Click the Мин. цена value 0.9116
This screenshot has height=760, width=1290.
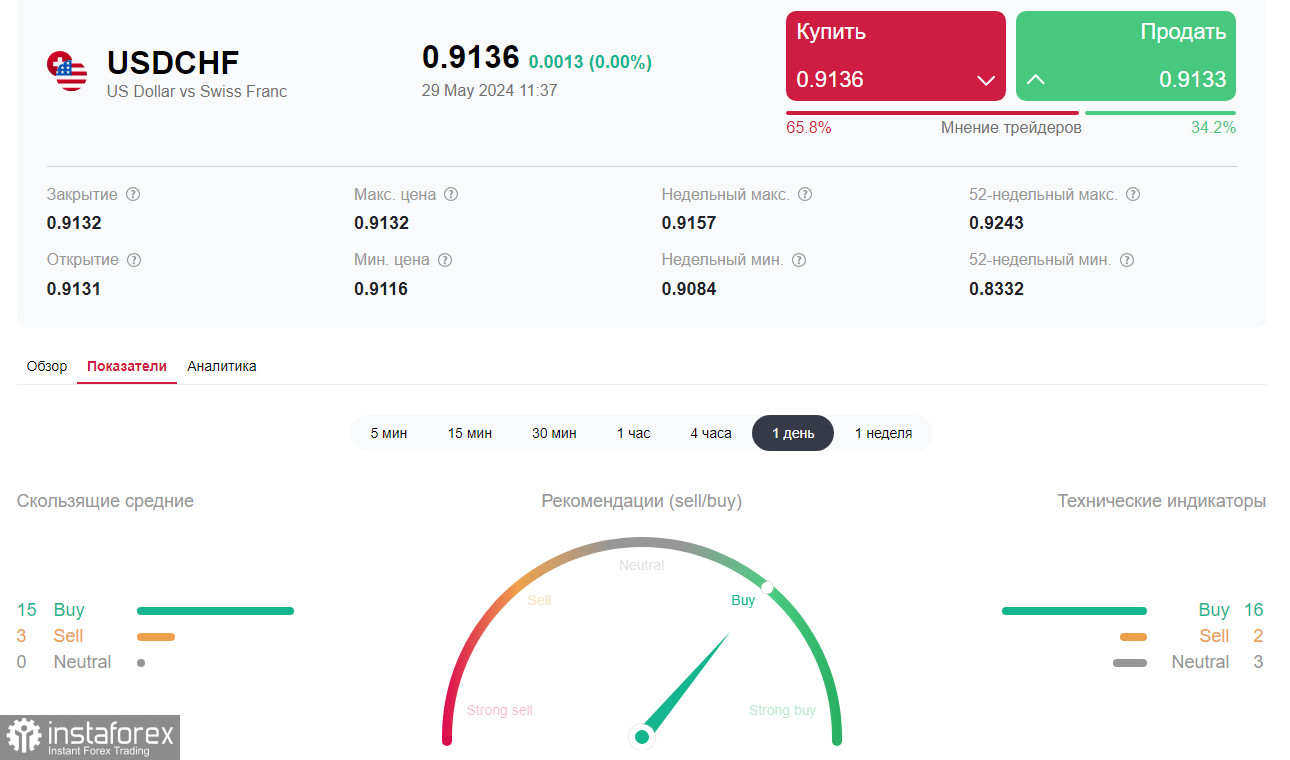(x=381, y=289)
